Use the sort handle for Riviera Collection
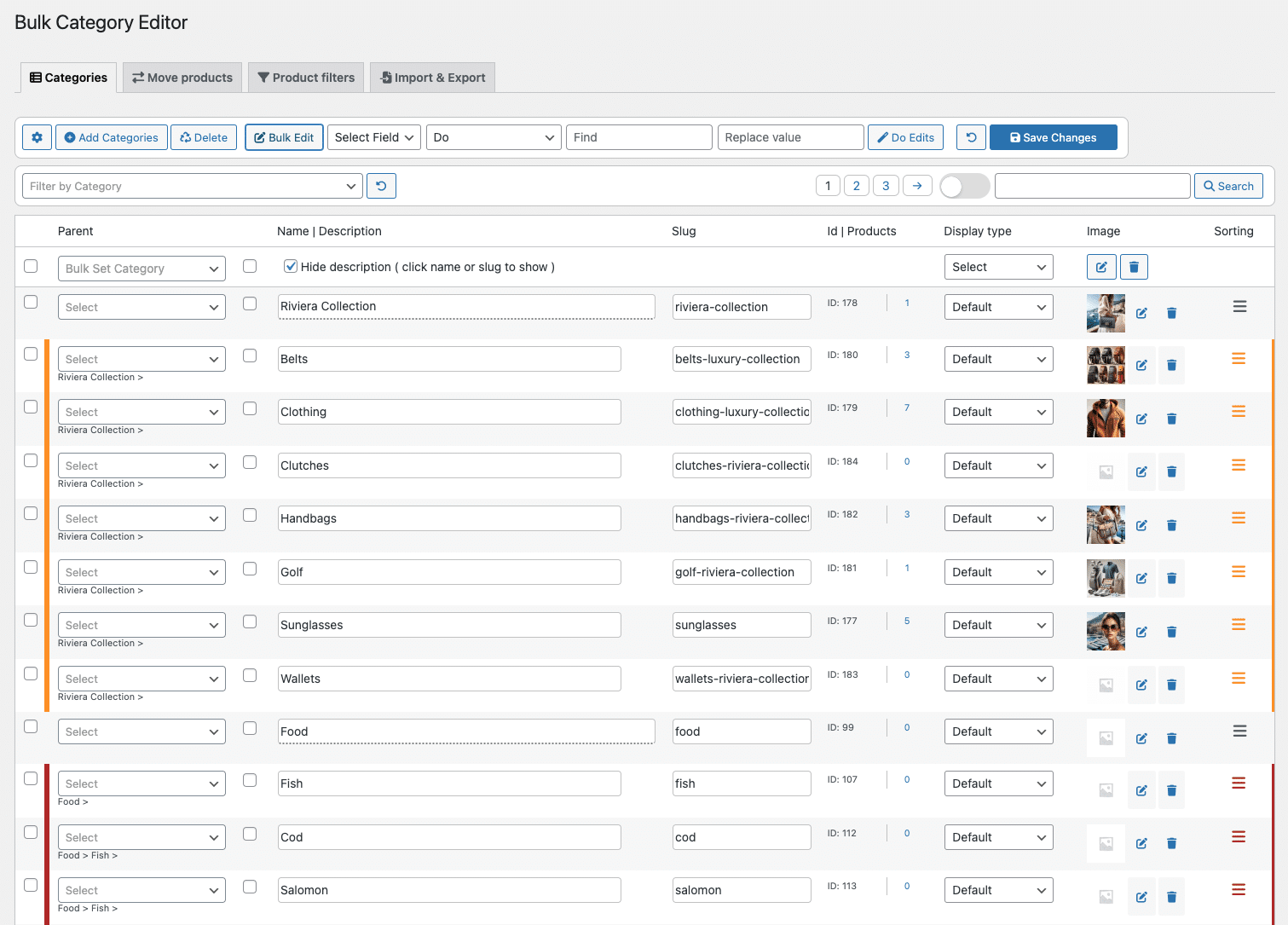This screenshot has width=1288, height=925. tap(1239, 306)
